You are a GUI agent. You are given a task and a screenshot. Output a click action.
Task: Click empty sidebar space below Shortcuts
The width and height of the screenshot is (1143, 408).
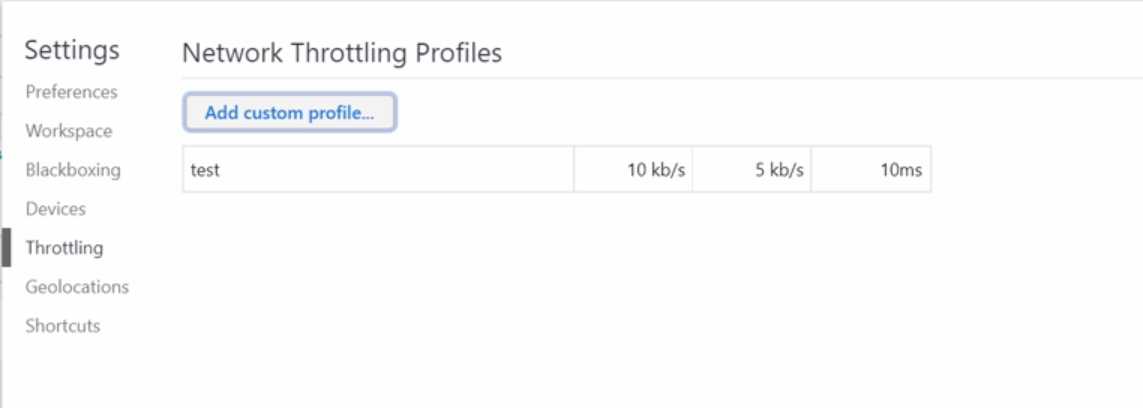(x=73, y=372)
